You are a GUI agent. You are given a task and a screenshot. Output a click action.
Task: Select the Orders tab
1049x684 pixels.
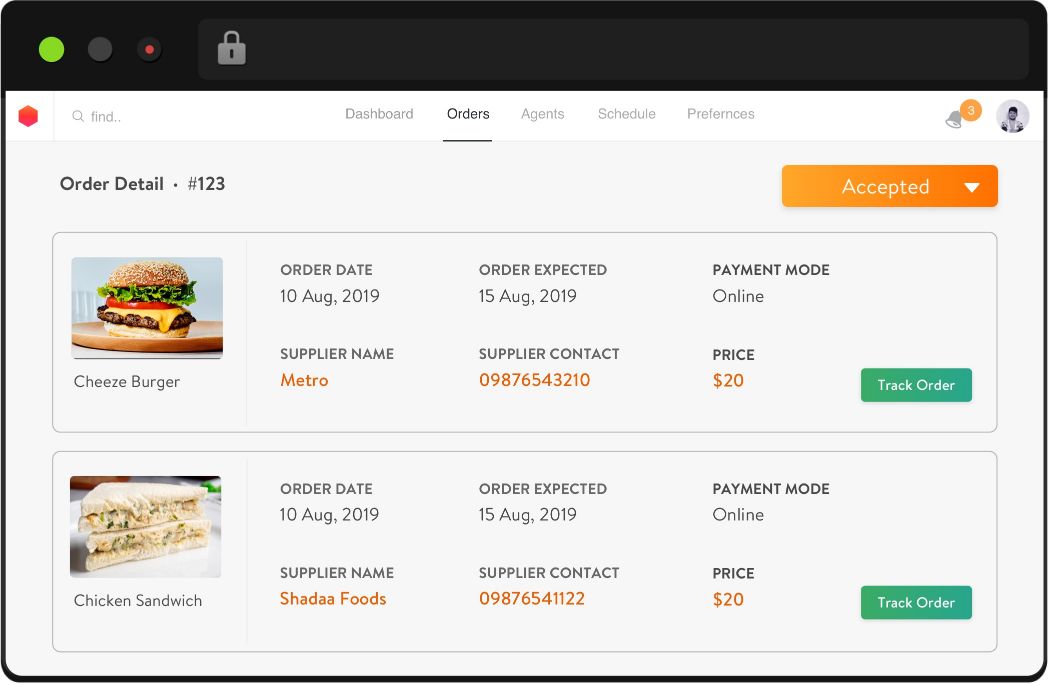(468, 114)
